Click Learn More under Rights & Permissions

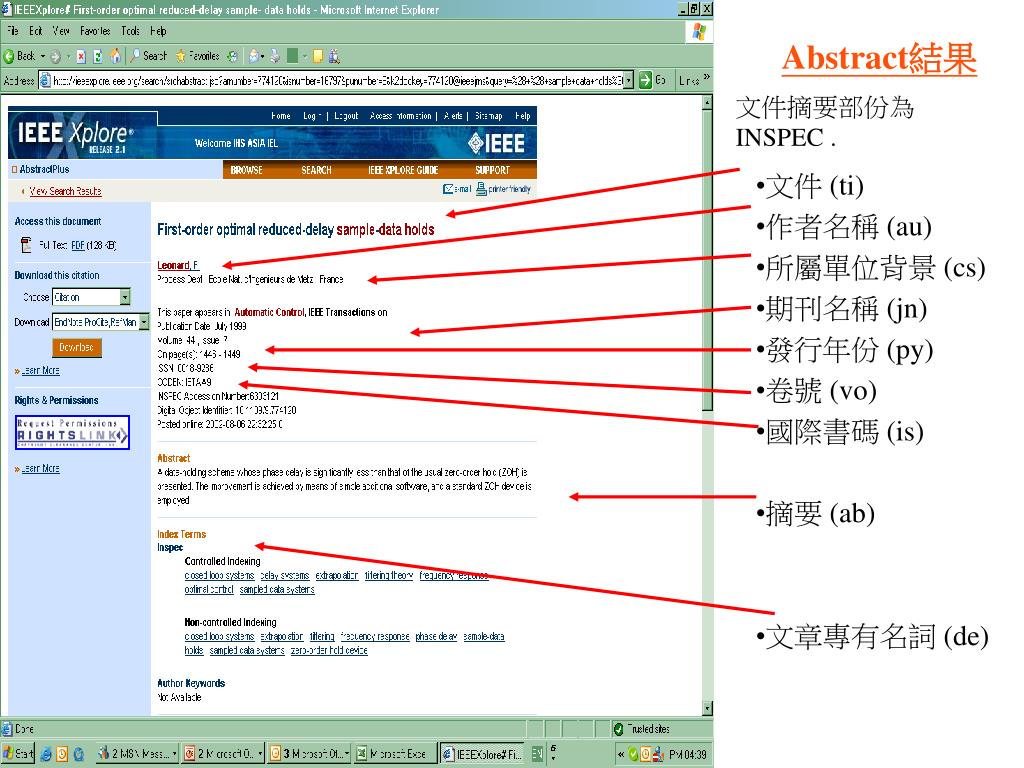pyautogui.click(x=40, y=468)
